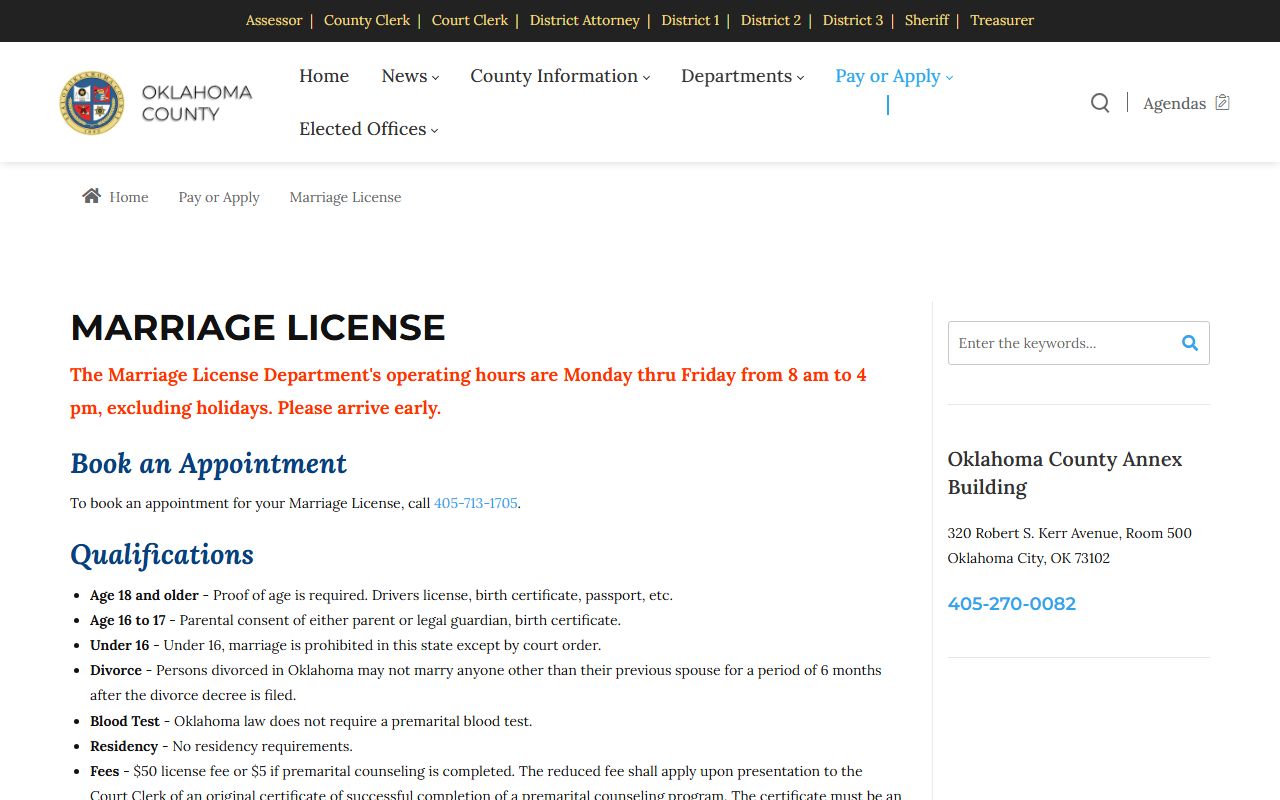Go to Home in main navigation
This screenshot has width=1280, height=800.
tap(324, 76)
